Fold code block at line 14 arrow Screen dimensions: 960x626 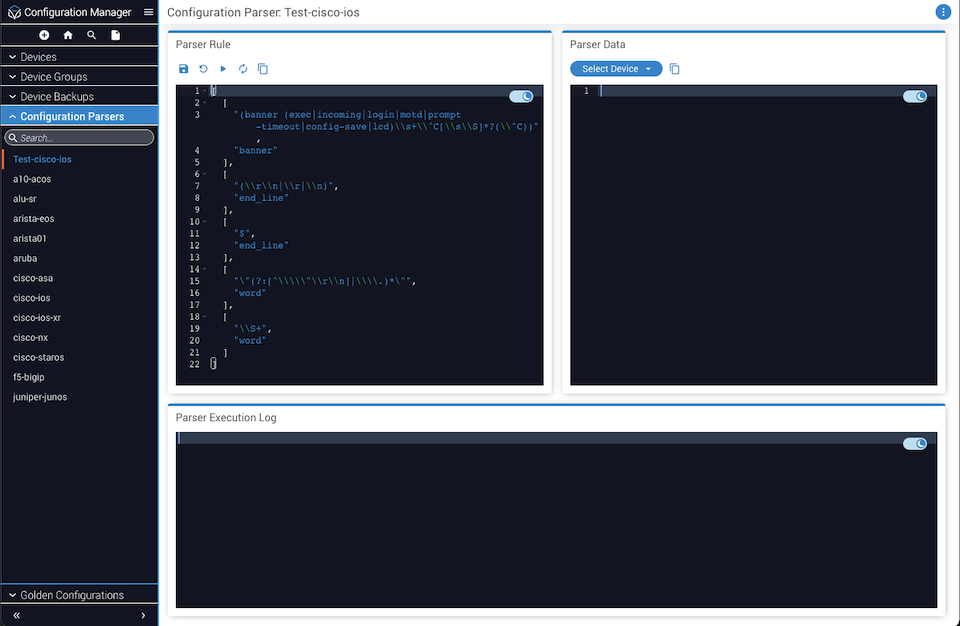204,269
